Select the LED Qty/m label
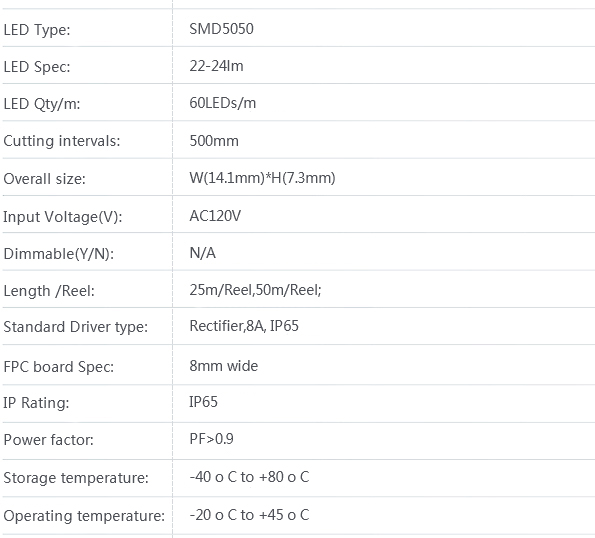The width and height of the screenshot is (595, 538). tap(42, 104)
